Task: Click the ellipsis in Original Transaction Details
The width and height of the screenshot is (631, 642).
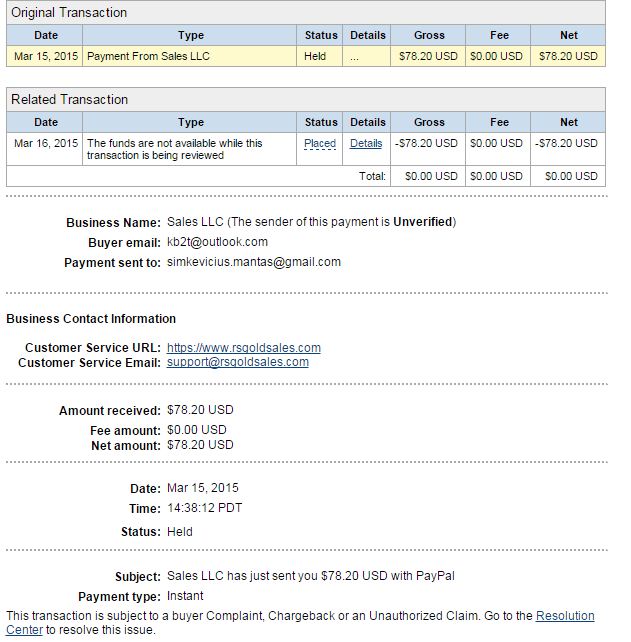Action: coord(354,57)
